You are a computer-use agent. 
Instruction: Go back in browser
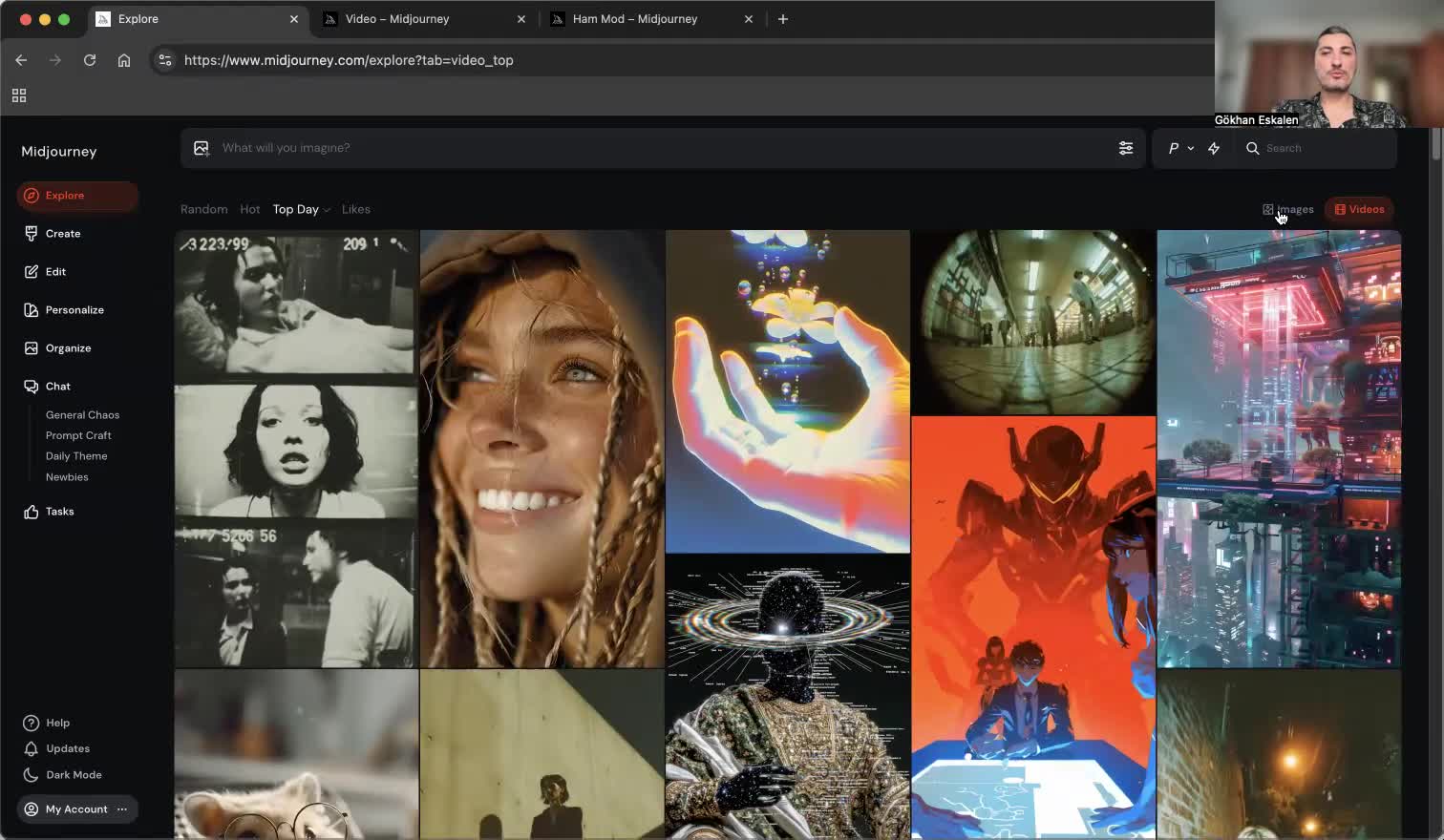pos(21,60)
